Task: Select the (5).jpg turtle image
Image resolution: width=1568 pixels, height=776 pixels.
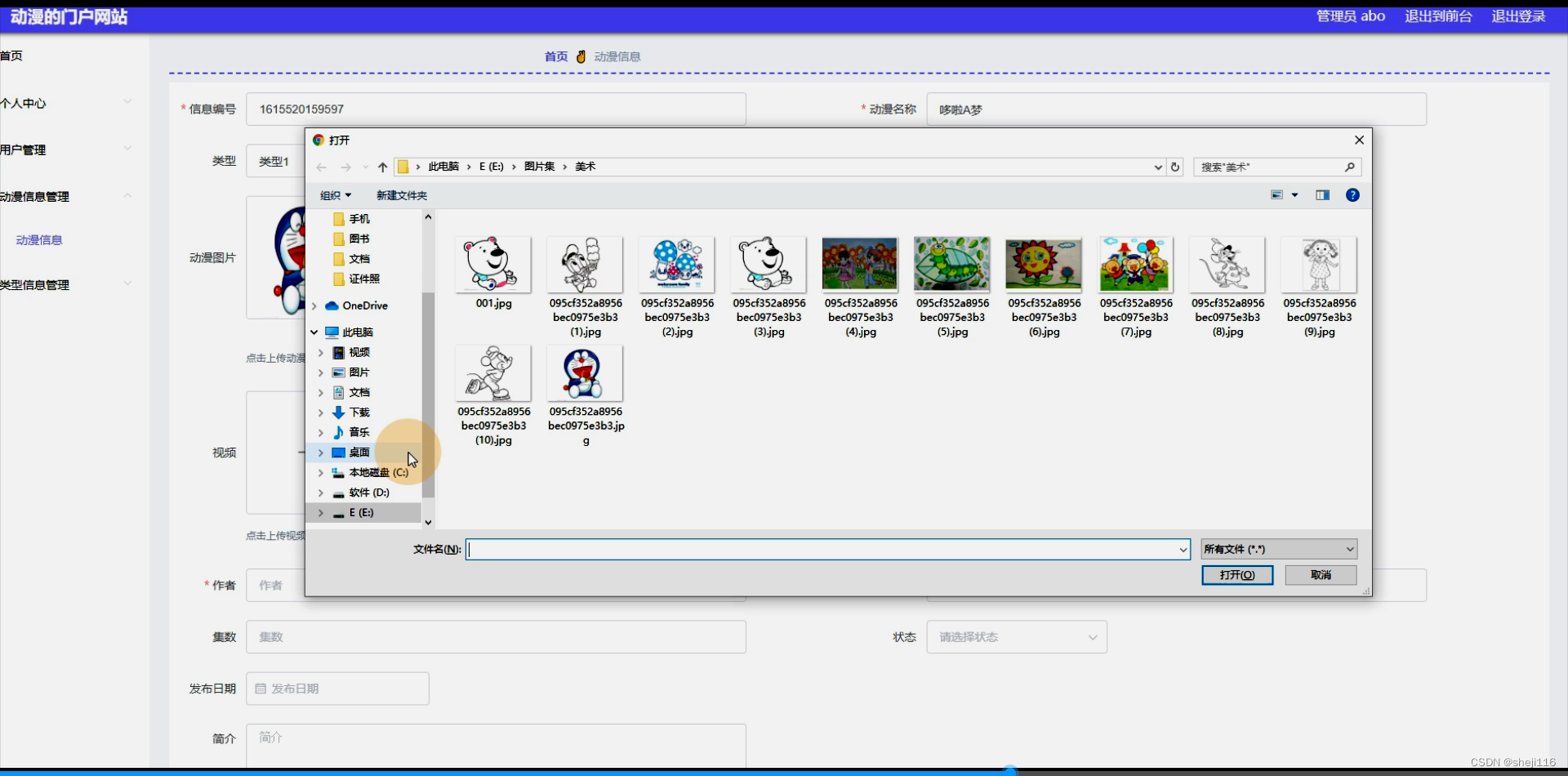Action: (952, 286)
